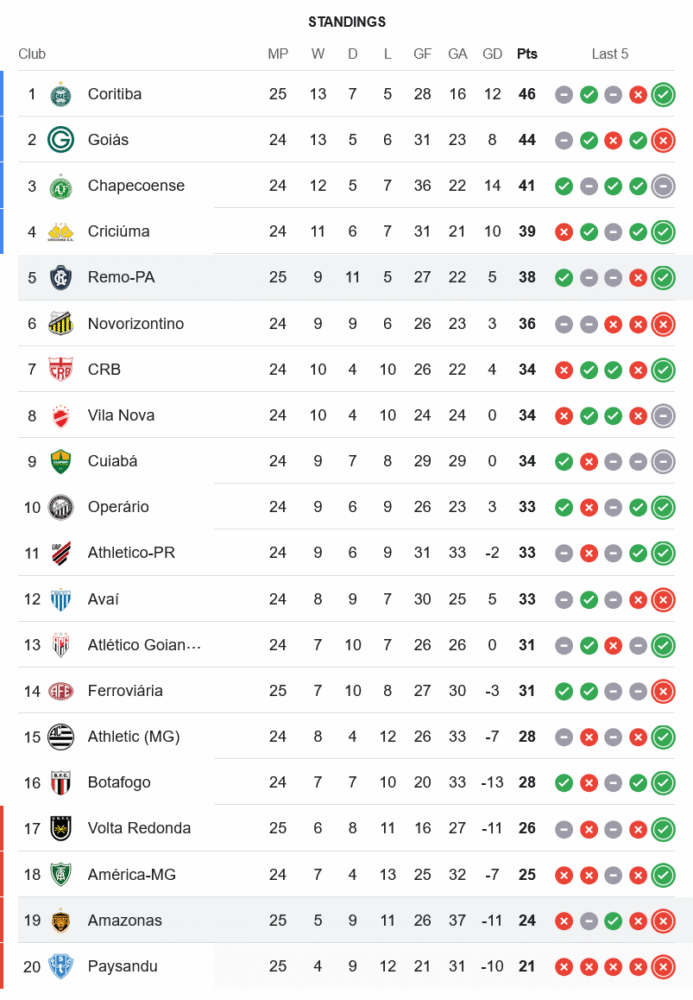Click Chapecoense's latest draw result icon
Image resolution: width=693 pixels, height=1000 pixels.
pos(662,186)
